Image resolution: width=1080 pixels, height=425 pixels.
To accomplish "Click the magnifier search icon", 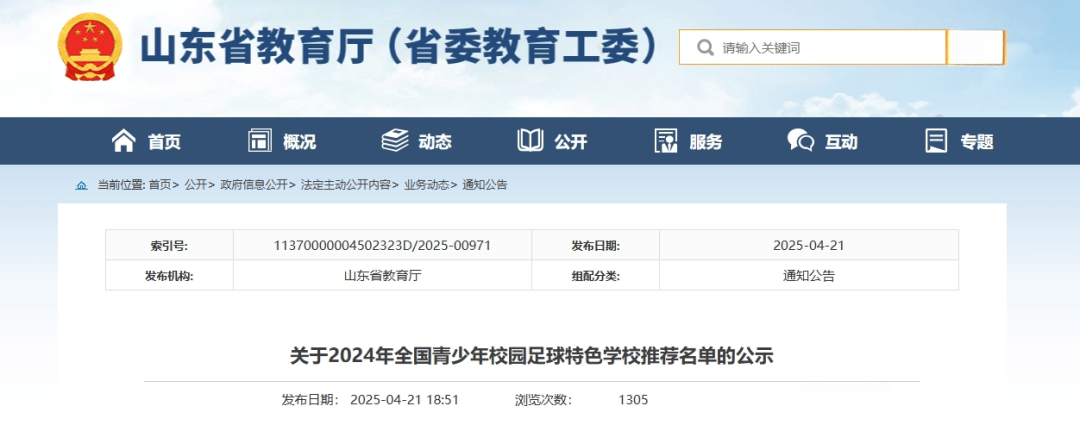I will point(705,48).
